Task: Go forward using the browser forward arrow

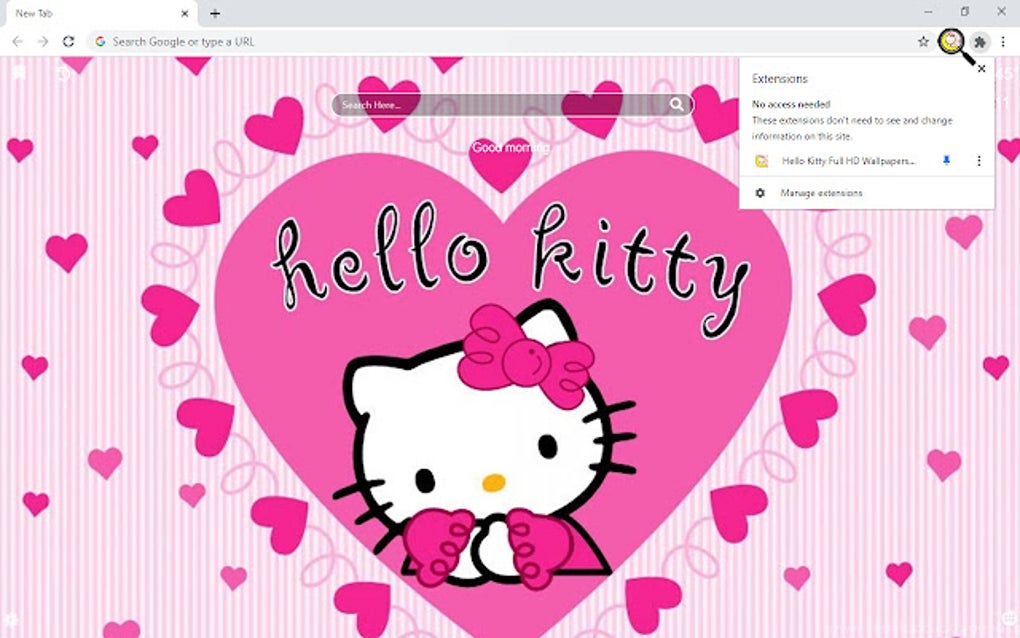Action: click(43, 42)
